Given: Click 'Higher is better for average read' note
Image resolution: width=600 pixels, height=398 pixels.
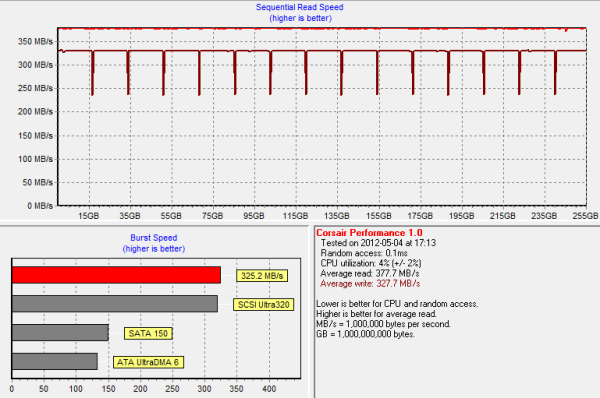Looking at the screenshot, I should [377, 314].
